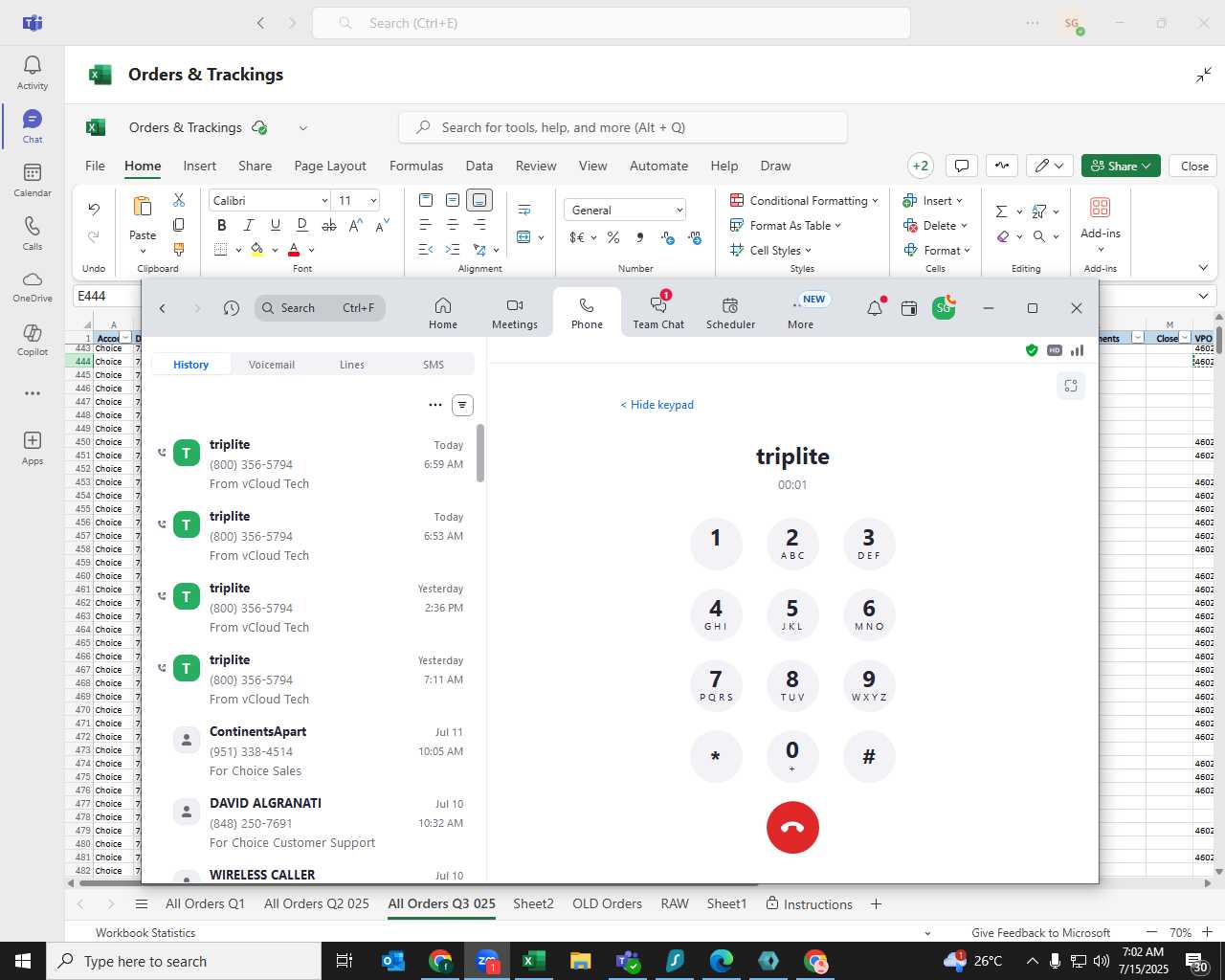Image resolution: width=1225 pixels, height=980 pixels.
Task: Click the call history filter icon
Action: [462, 405]
